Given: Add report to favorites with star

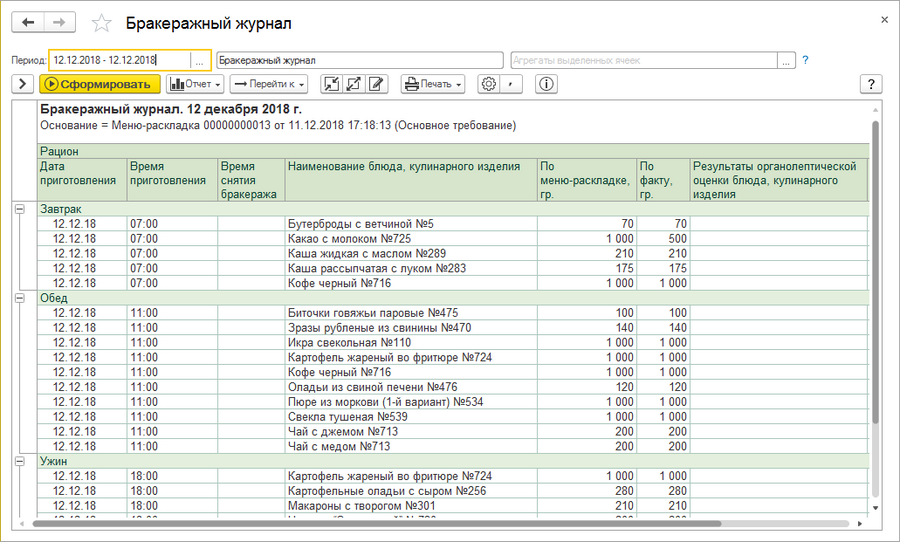Looking at the screenshot, I should [x=100, y=23].
